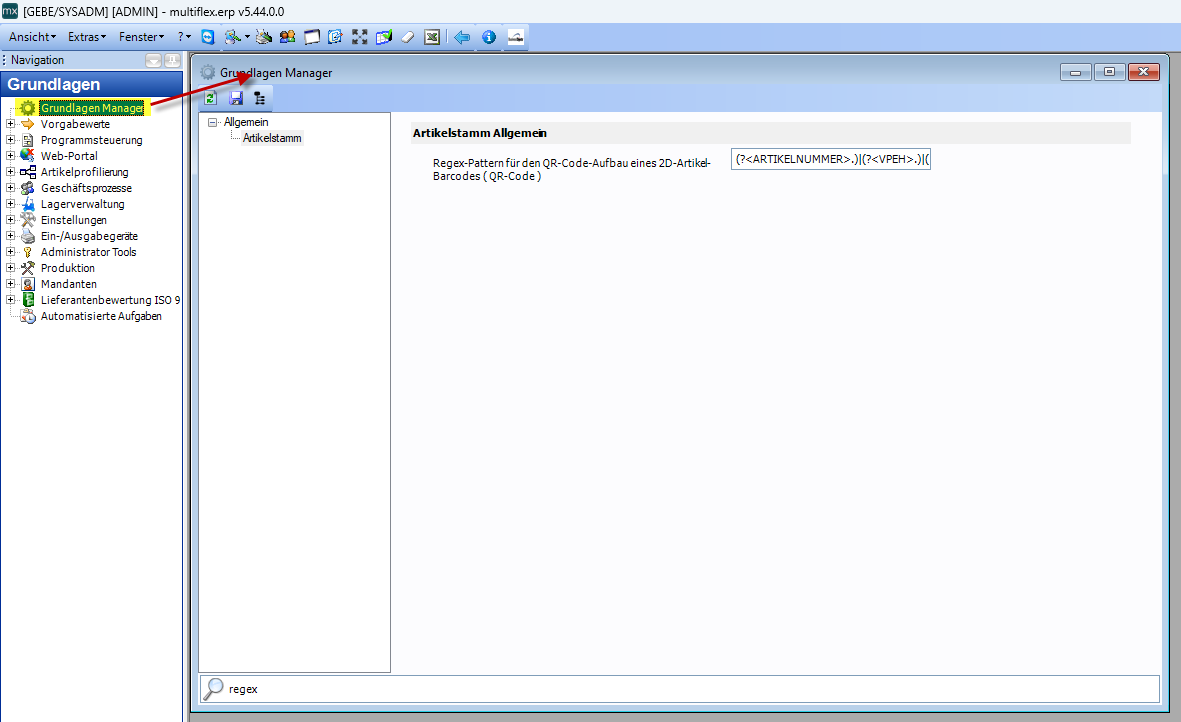Select Artikelstamm in the settings tree

pyautogui.click(x=272, y=138)
